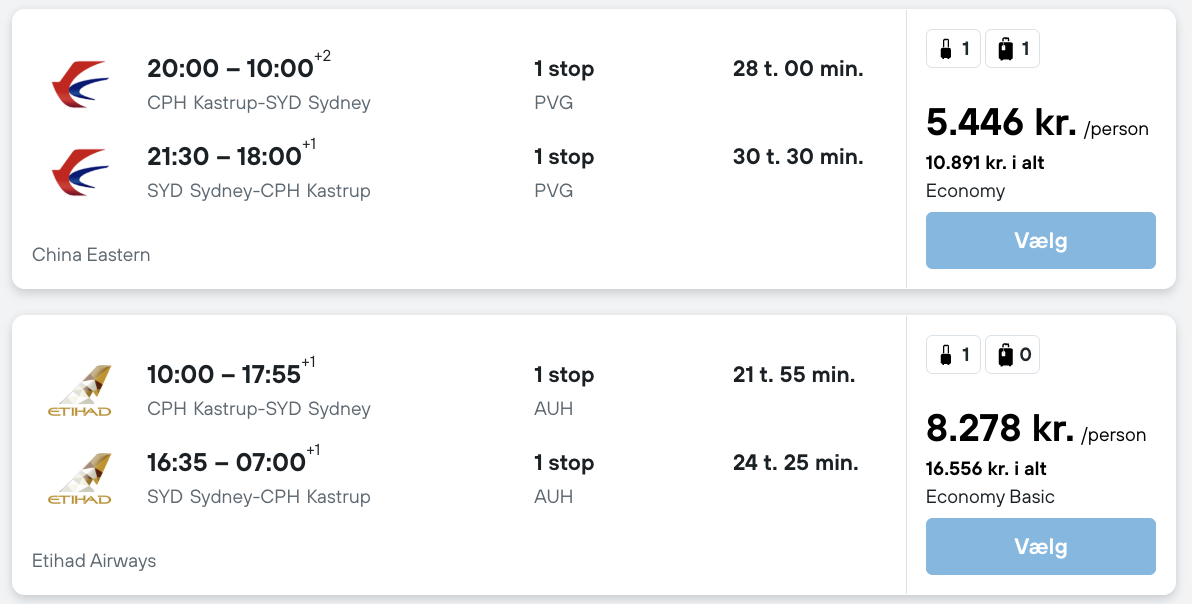This screenshot has width=1192, height=604.
Task: Click China Eastern logo on return flight
Action: click(x=80, y=172)
